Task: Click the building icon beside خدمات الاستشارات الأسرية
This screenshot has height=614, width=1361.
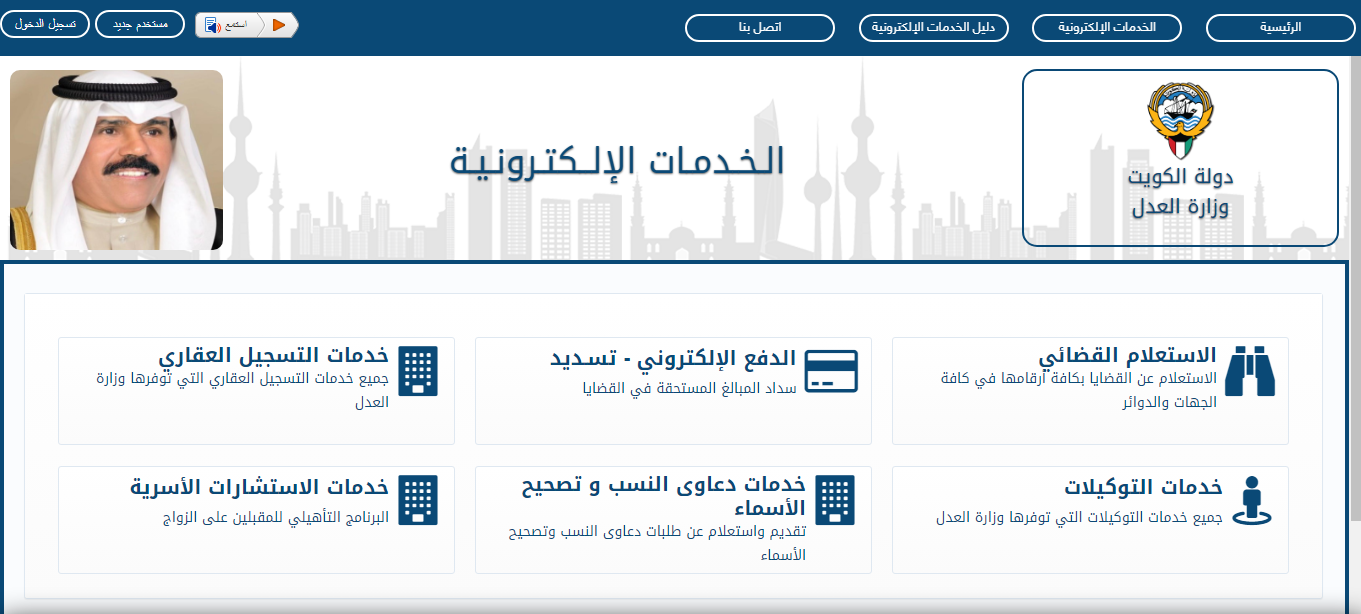Action: pos(418,500)
